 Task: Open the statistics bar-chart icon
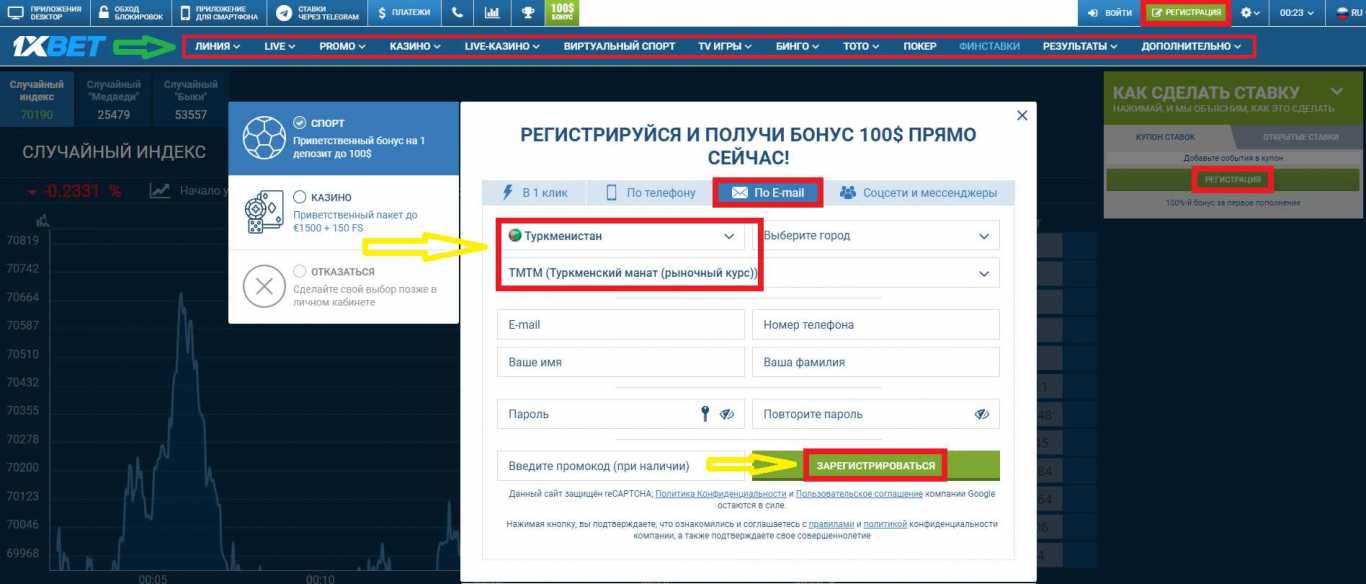click(492, 12)
